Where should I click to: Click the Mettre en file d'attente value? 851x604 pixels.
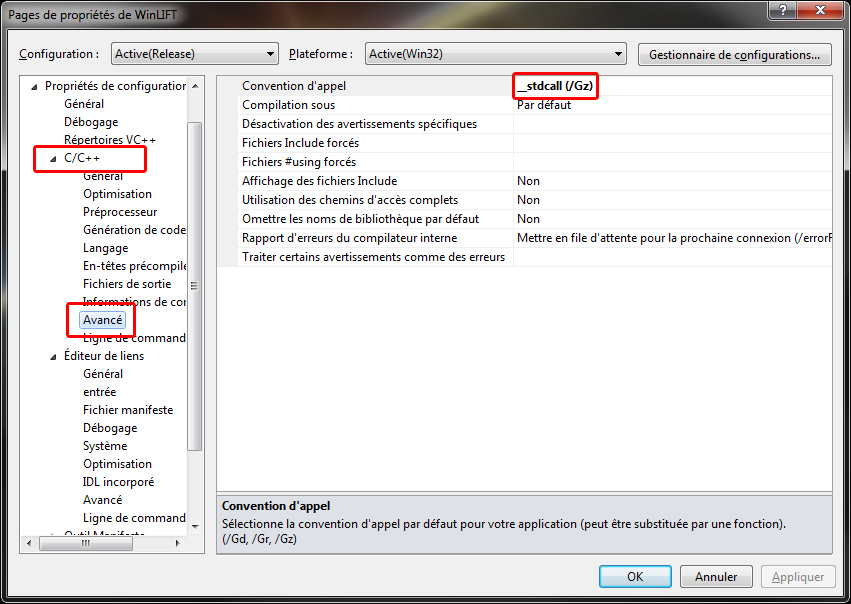[674, 238]
